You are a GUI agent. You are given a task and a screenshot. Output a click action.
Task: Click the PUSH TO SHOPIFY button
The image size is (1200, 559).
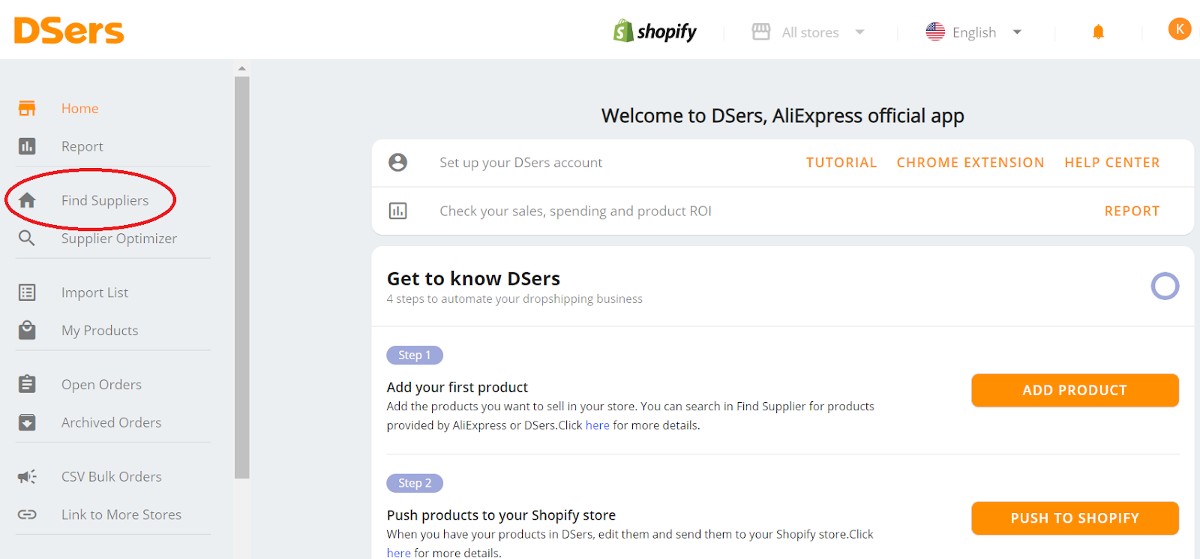point(1075,518)
